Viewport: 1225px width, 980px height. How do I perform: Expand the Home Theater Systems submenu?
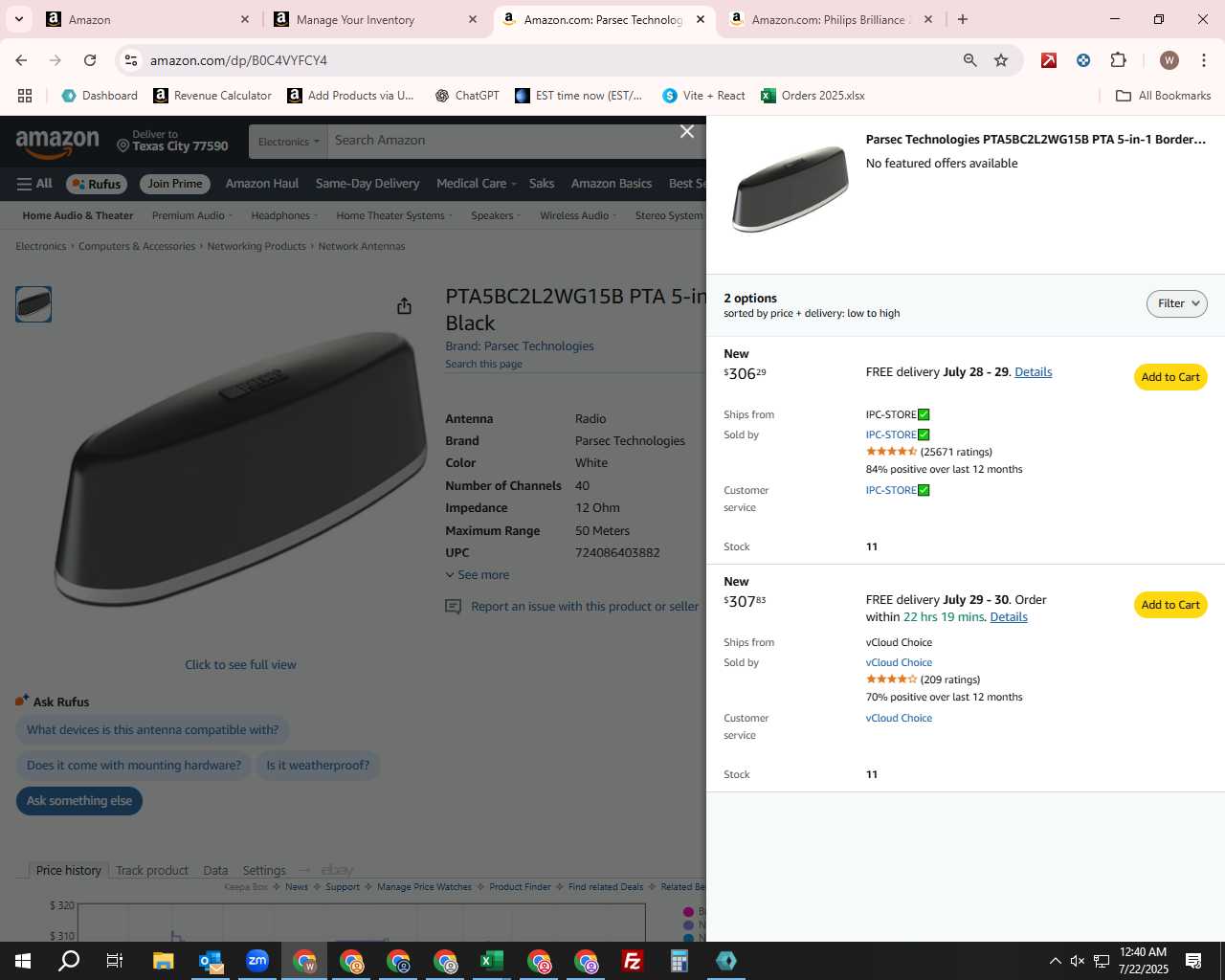394,216
